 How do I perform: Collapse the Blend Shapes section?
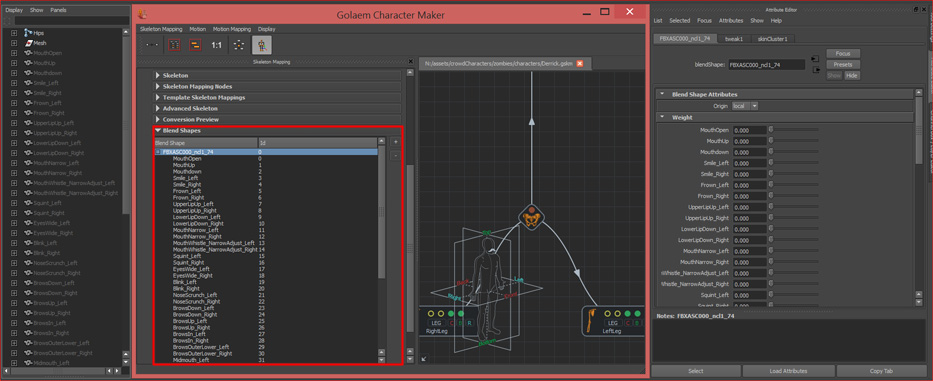[x=158, y=130]
